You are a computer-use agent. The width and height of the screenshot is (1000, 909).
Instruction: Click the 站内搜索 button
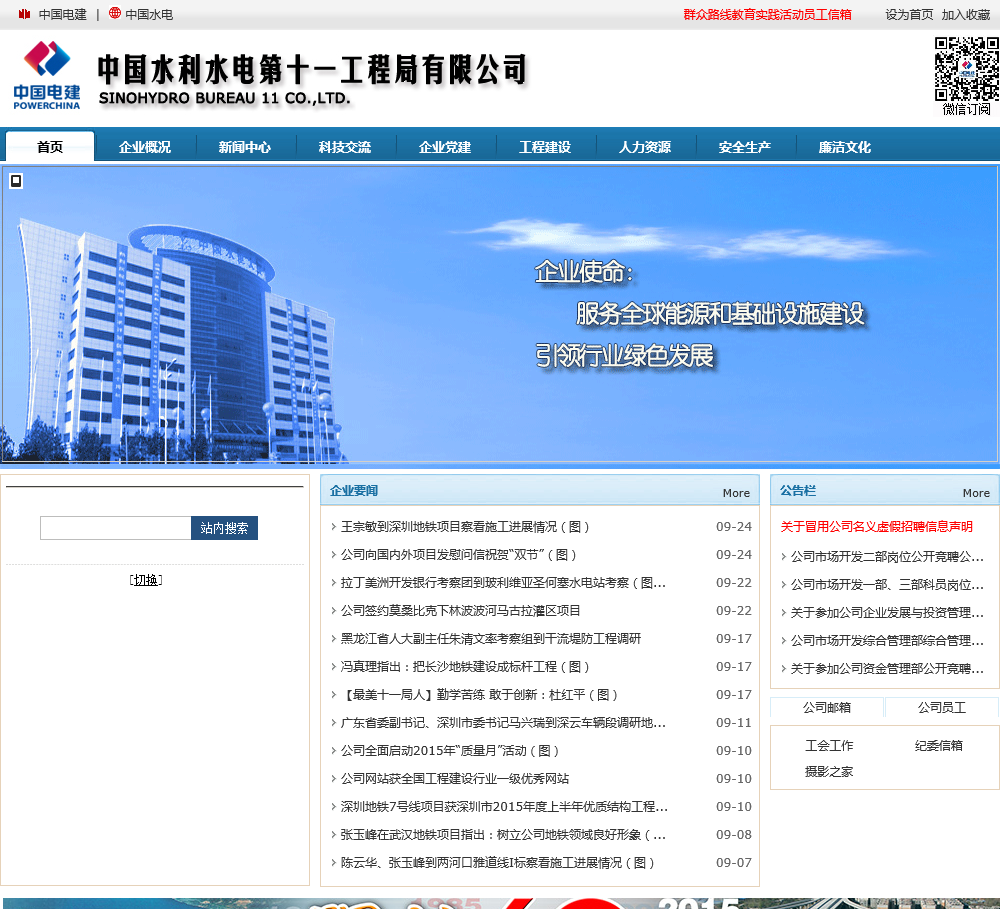[224, 528]
